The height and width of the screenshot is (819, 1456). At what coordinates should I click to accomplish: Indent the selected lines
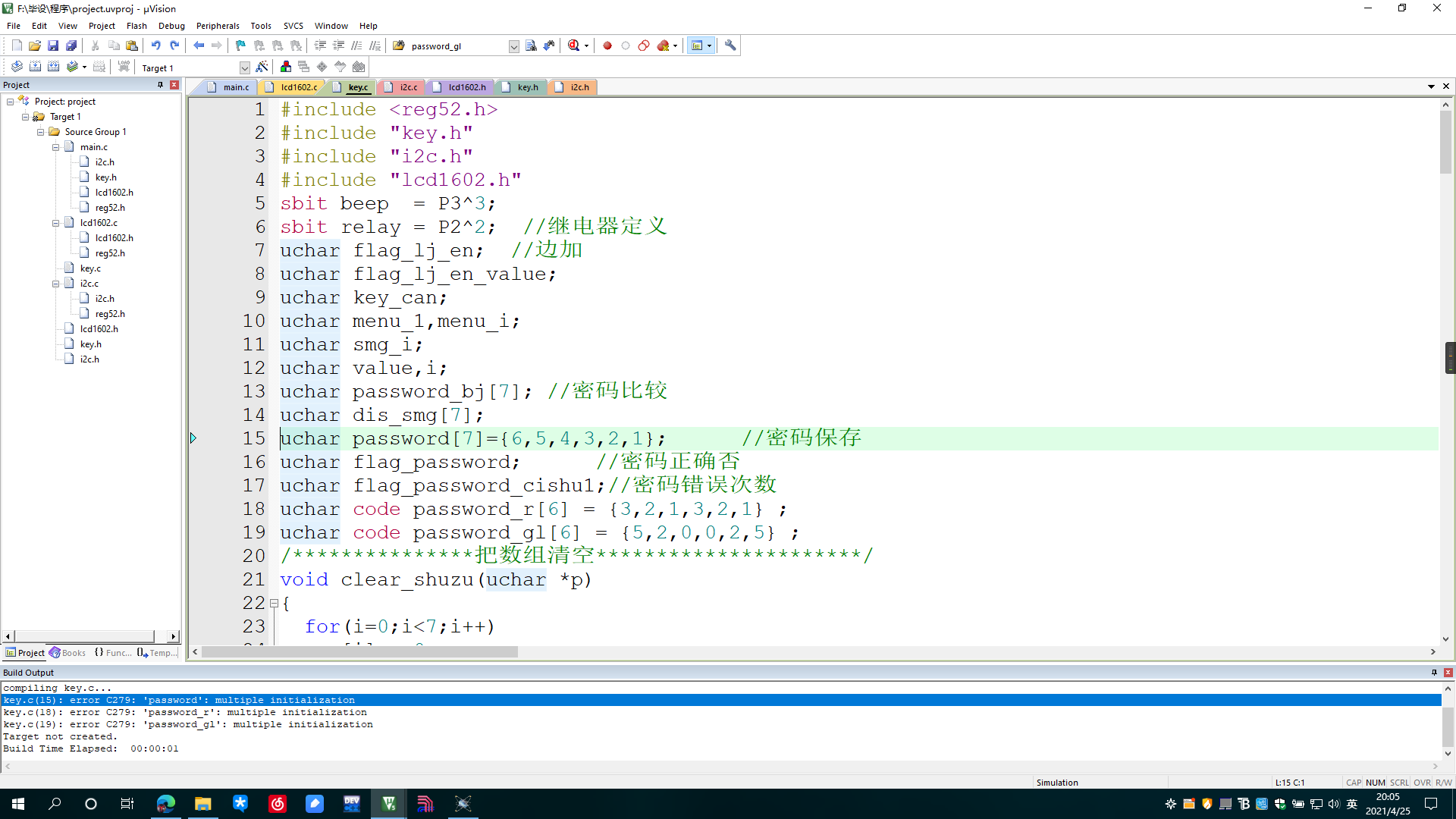coord(320,45)
